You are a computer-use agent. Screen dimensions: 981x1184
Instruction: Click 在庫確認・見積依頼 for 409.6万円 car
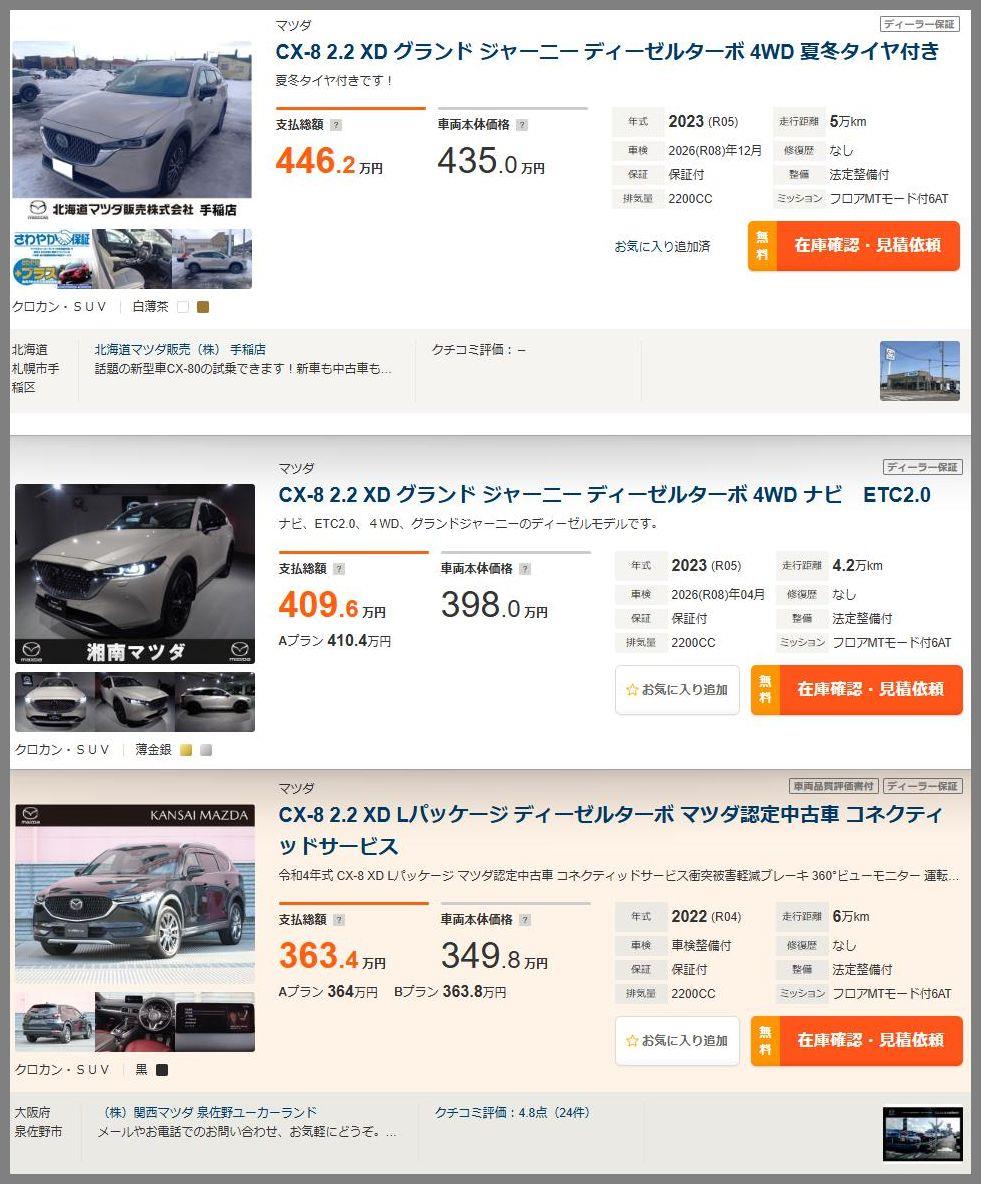857,689
